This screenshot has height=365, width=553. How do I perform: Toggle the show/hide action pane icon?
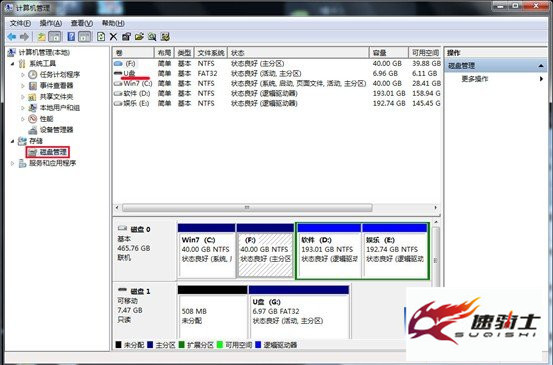(x=84, y=37)
